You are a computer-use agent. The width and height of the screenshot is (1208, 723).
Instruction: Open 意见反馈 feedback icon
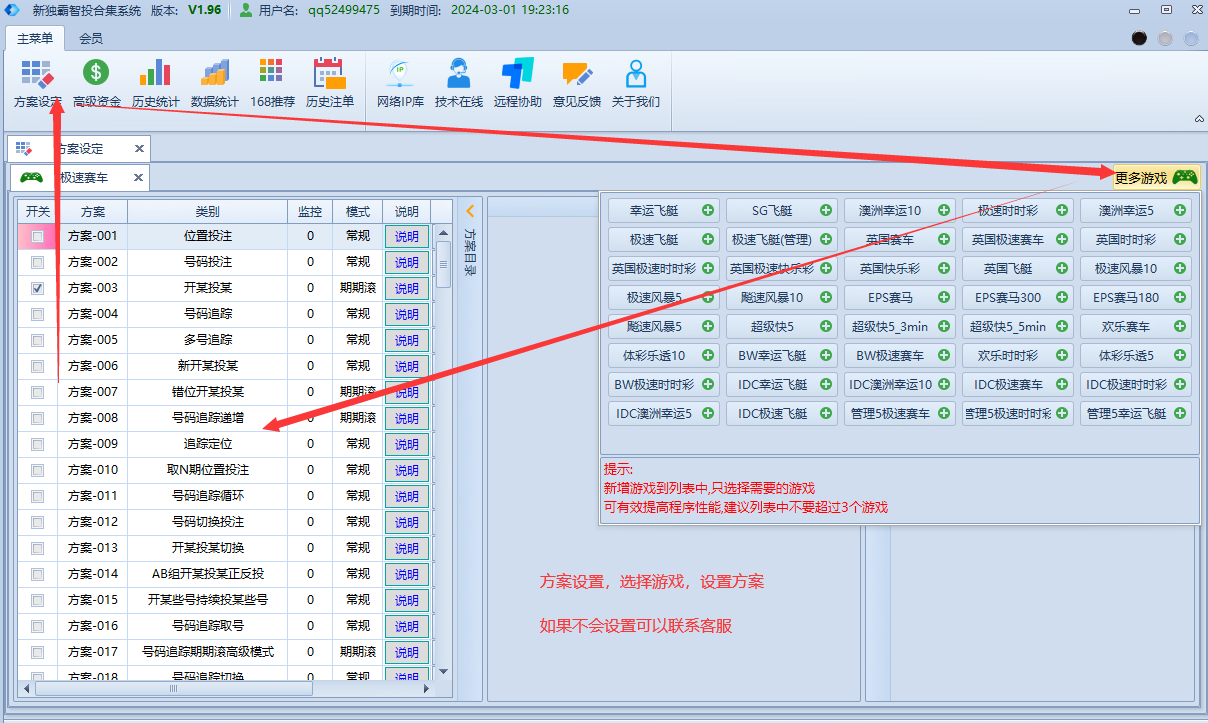[x=577, y=83]
